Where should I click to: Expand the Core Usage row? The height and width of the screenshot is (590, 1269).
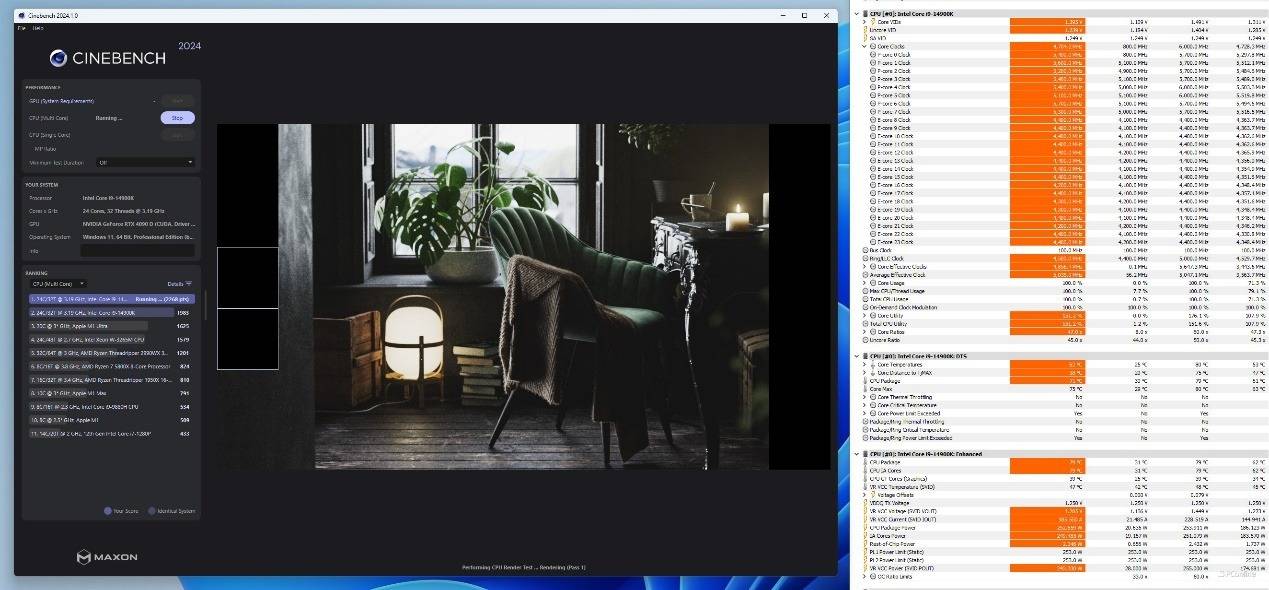[x=865, y=283]
